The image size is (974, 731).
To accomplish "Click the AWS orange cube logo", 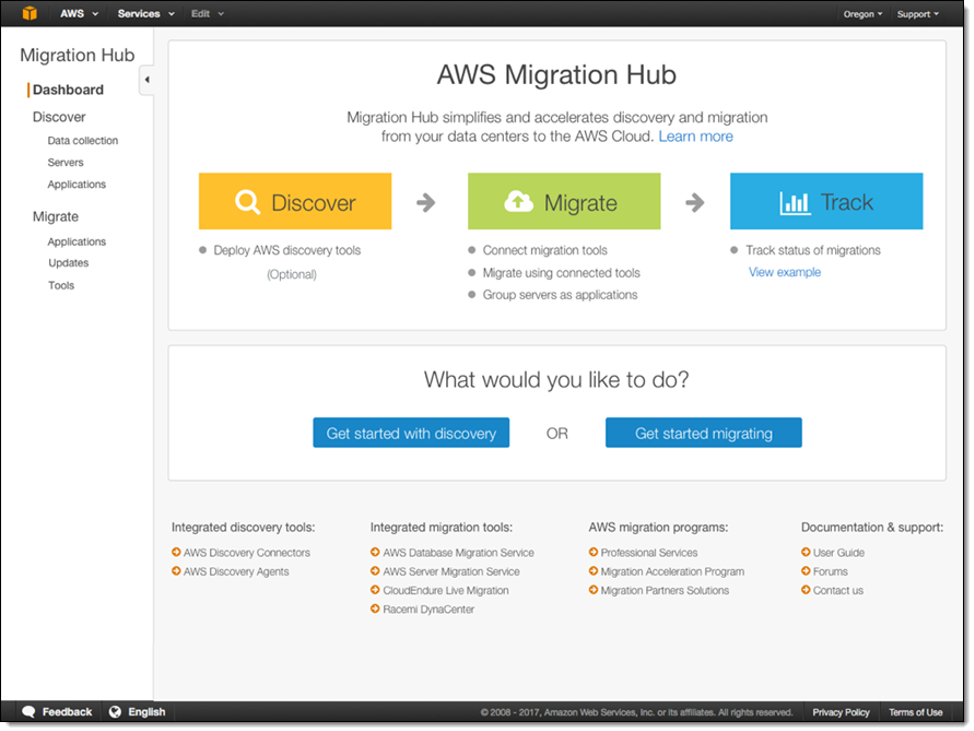I will click(x=29, y=14).
